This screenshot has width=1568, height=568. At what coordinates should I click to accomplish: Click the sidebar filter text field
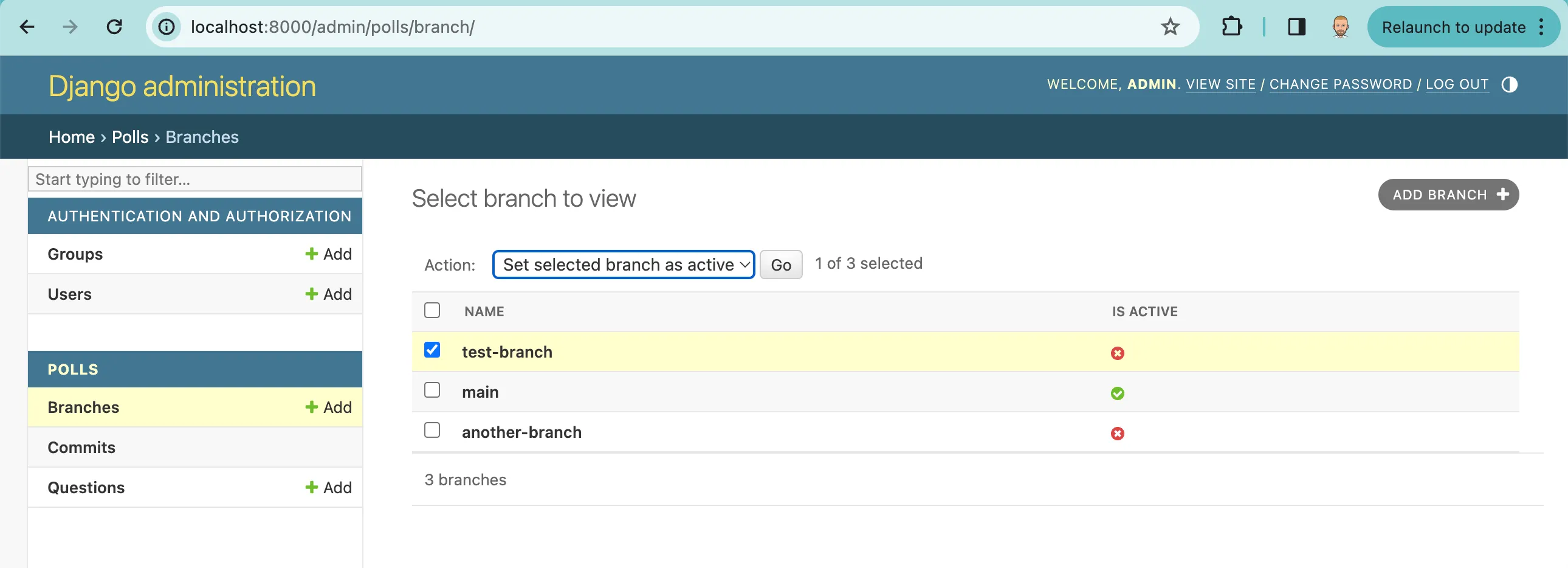pyautogui.click(x=194, y=178)
